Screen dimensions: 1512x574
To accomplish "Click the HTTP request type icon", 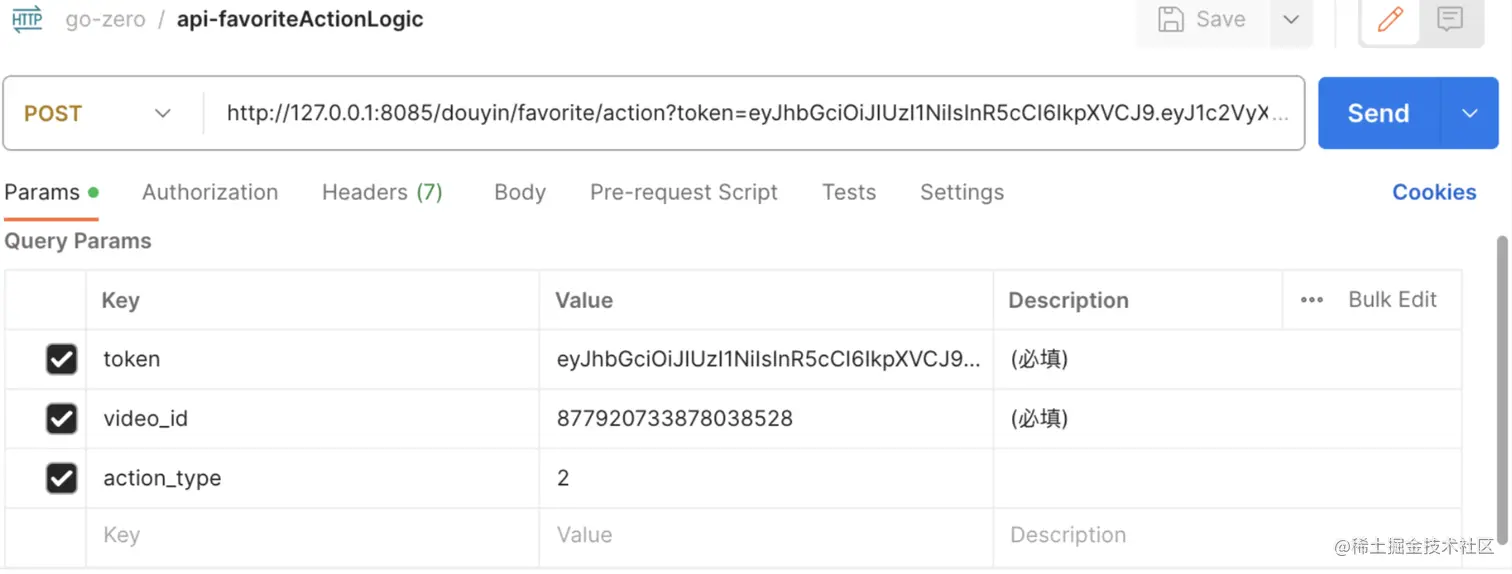I will (27, 19).
